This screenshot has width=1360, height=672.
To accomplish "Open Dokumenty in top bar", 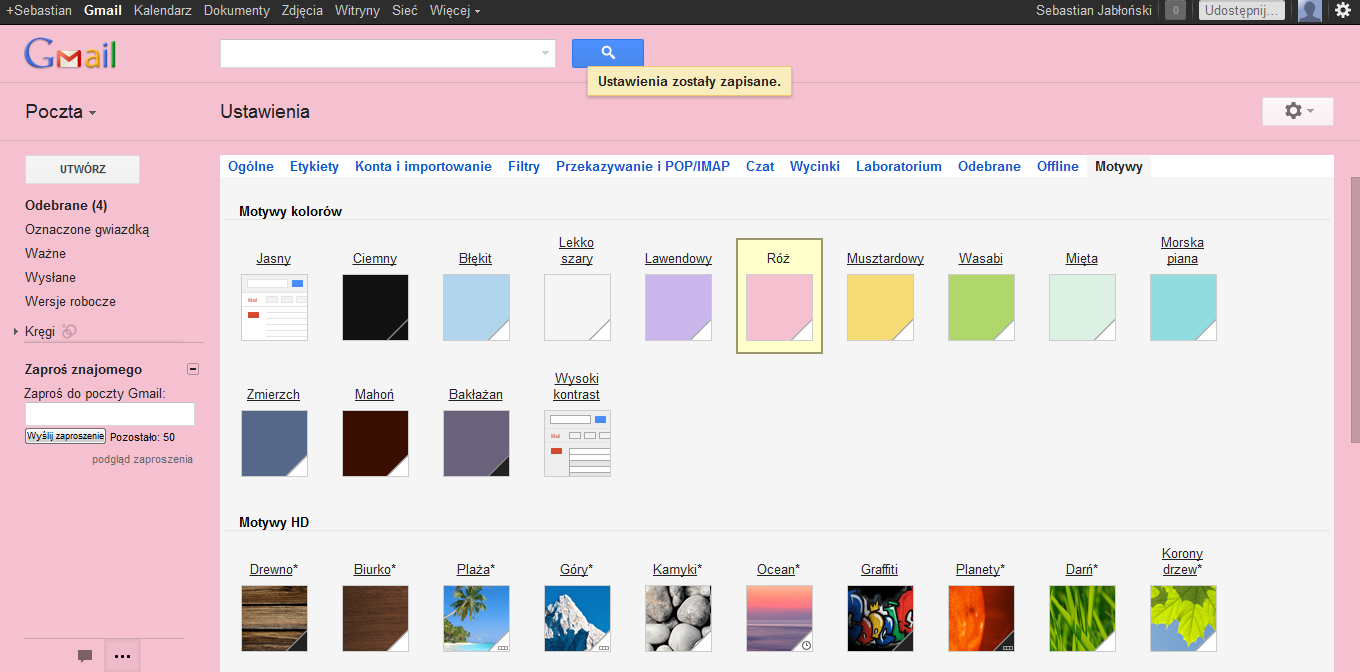I will point(237,10).
